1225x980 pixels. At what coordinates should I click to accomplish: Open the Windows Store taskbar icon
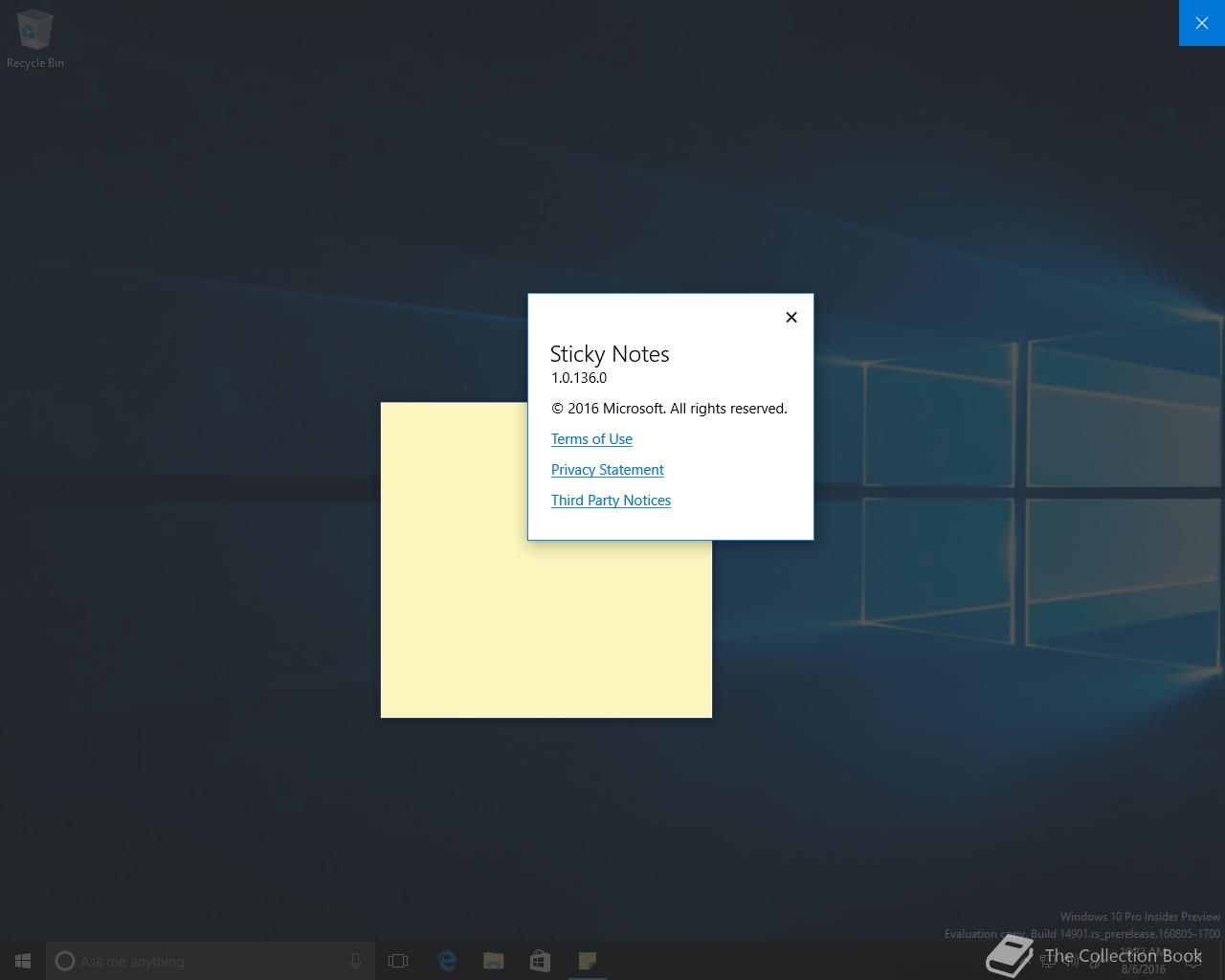click(x=541, y=961)
